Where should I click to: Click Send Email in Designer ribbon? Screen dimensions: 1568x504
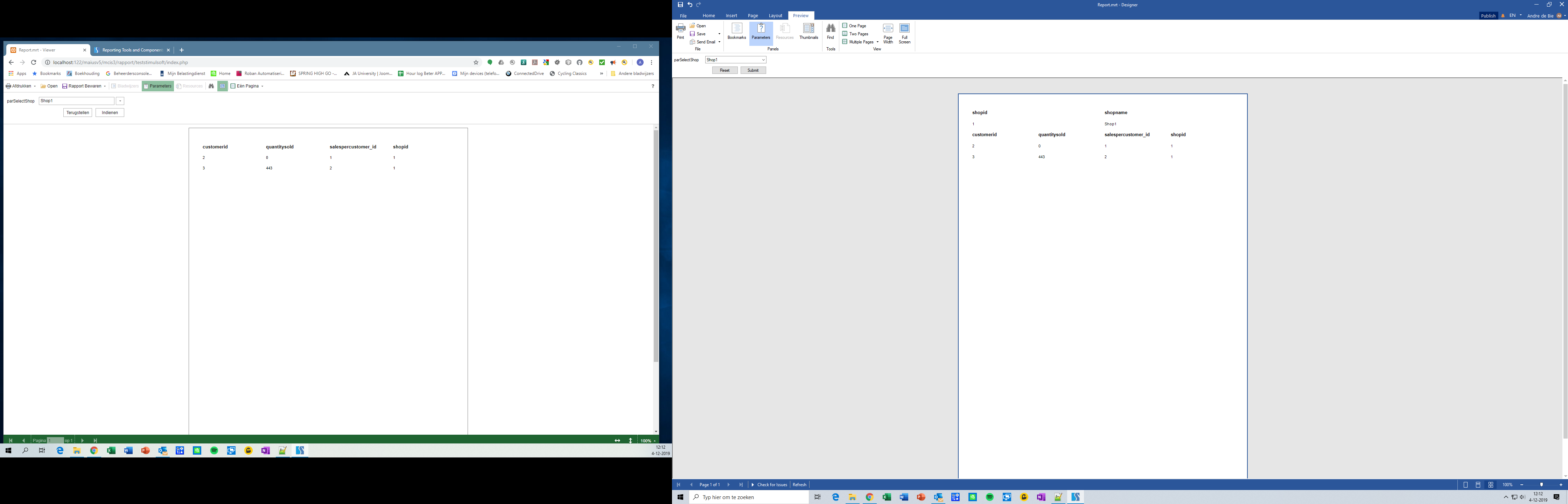[x=702, y=42]
